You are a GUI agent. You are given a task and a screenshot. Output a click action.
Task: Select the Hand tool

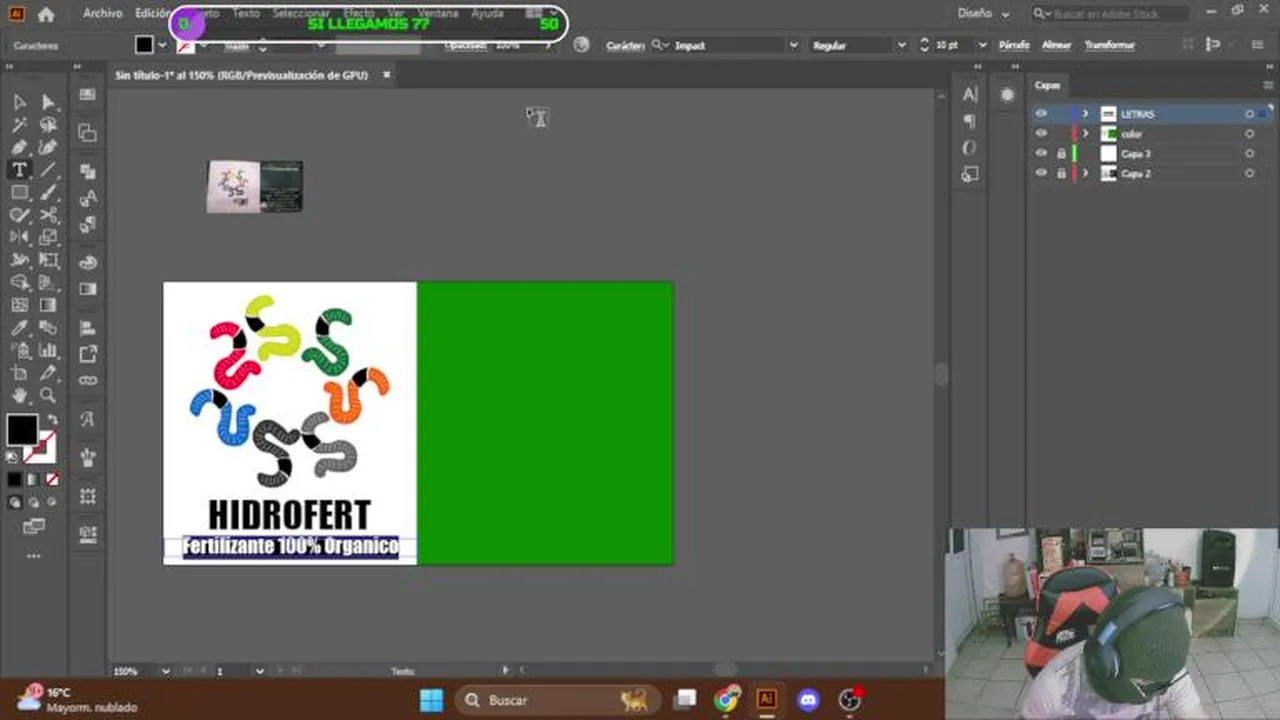(19, 396)
